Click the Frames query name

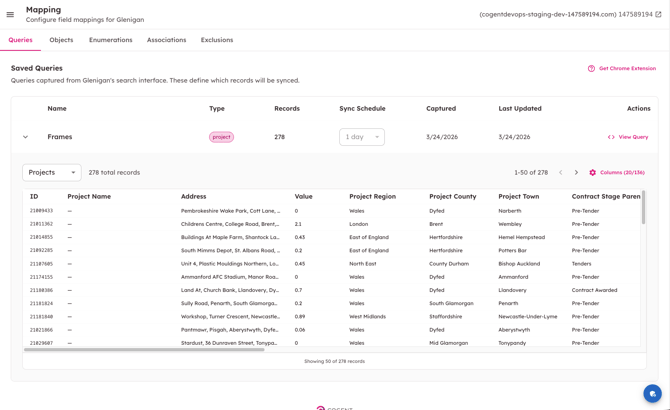[x=60, y=137]
